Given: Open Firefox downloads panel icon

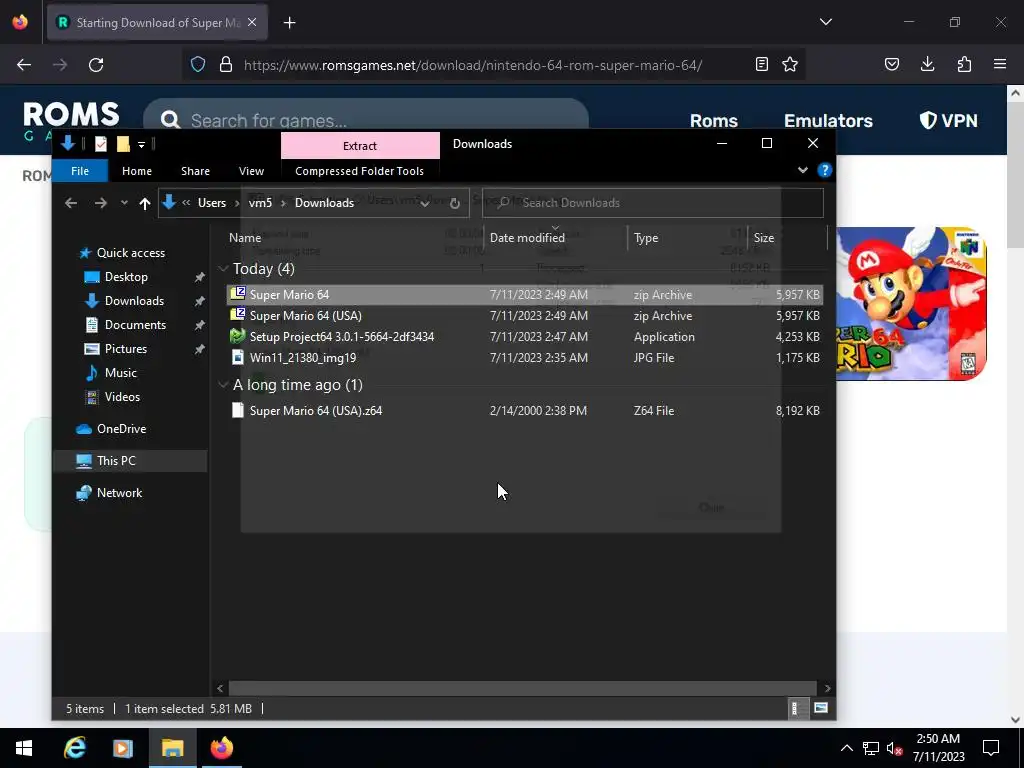Looking at the screenshot, I should point(927,64).
